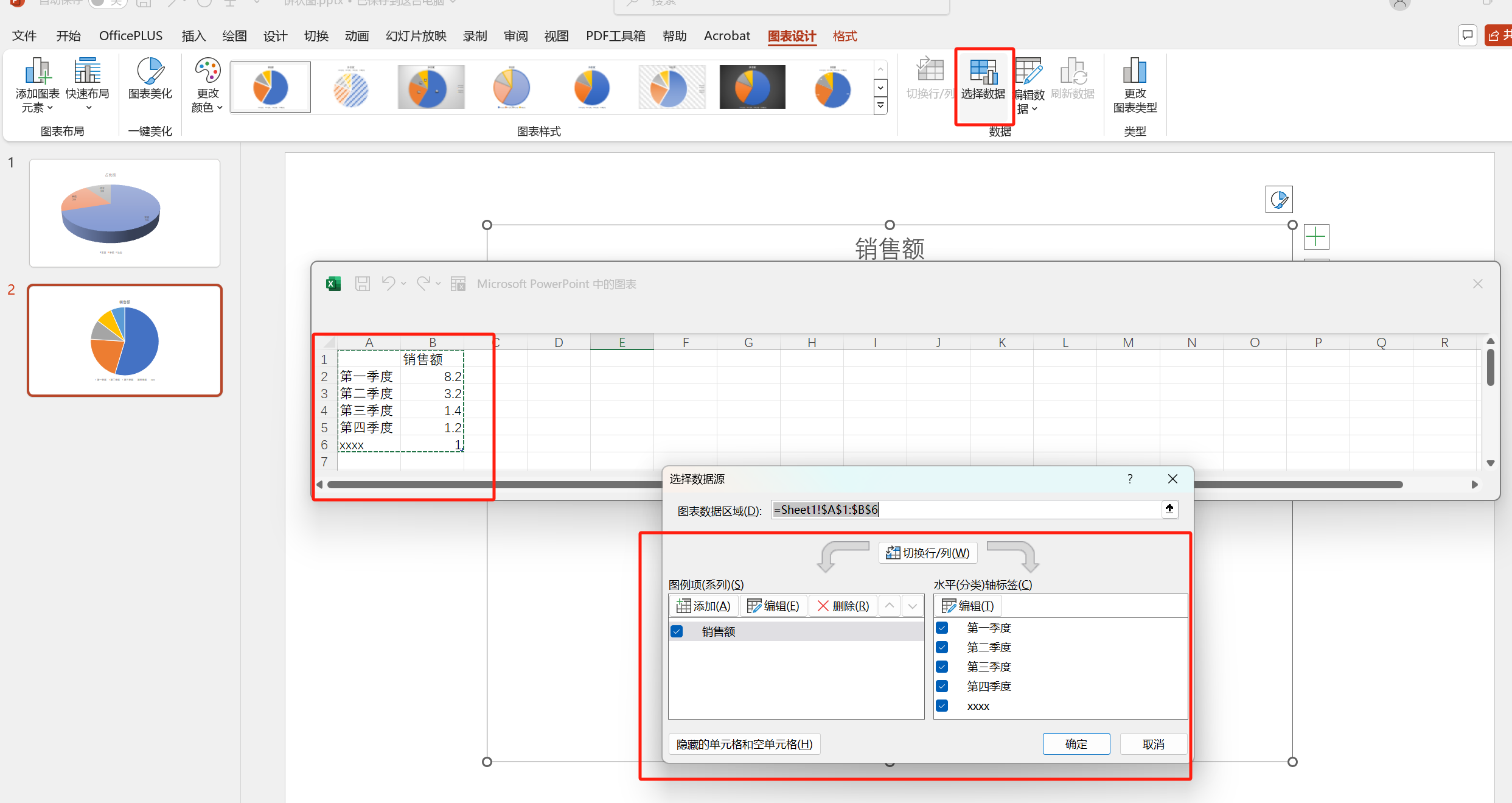Close the chart data spreadsheet window

point(1478,284)
